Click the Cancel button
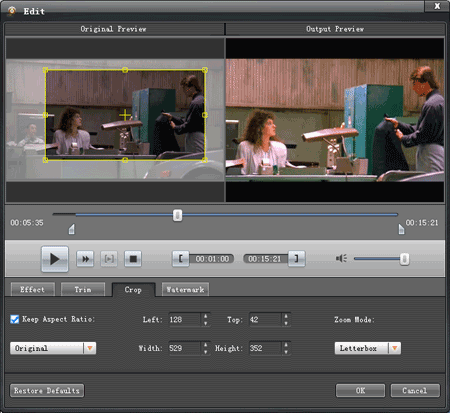The image size is (450, 413). tap(415, 390)
